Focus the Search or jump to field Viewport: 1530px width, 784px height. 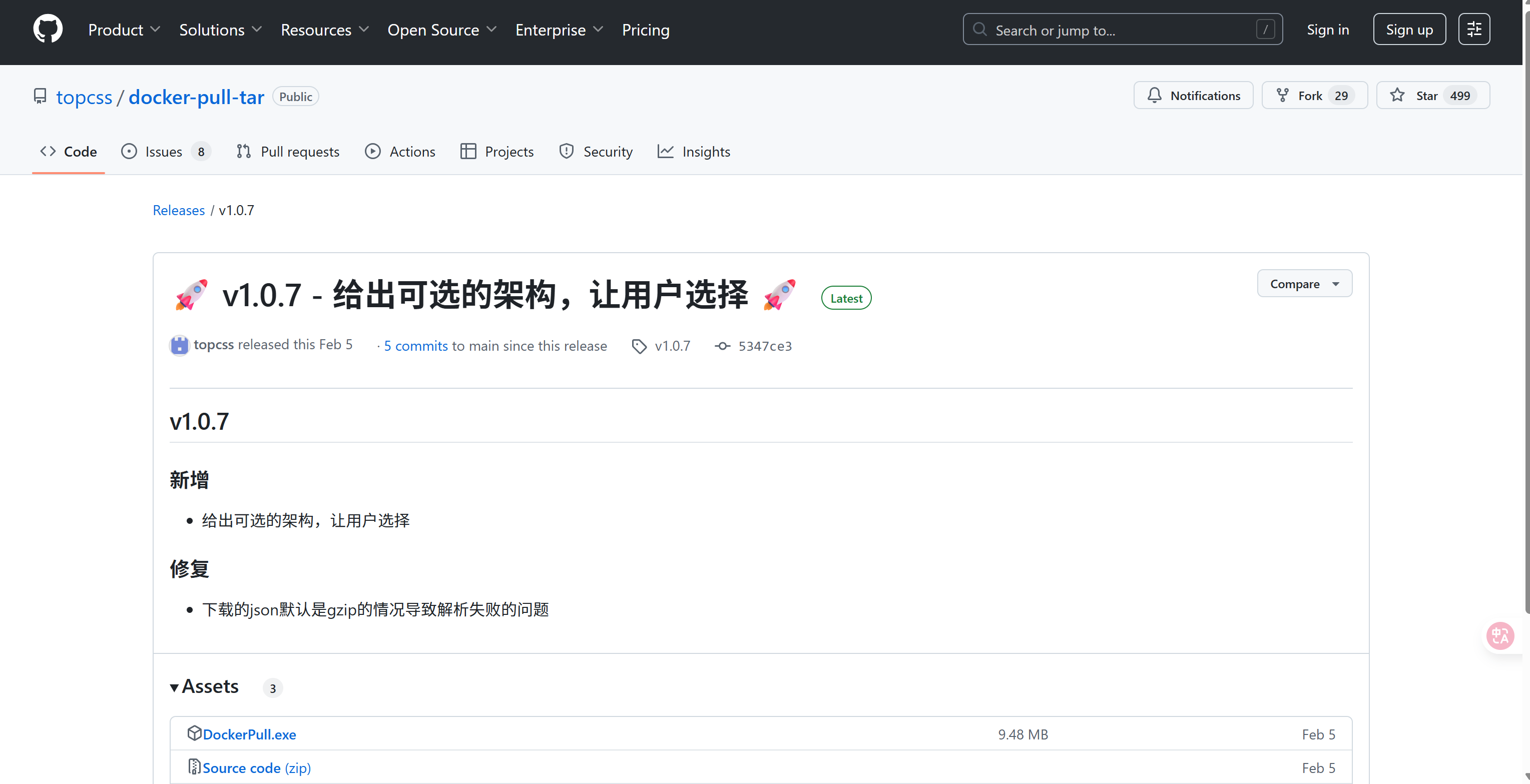[x=1122, y=30]
